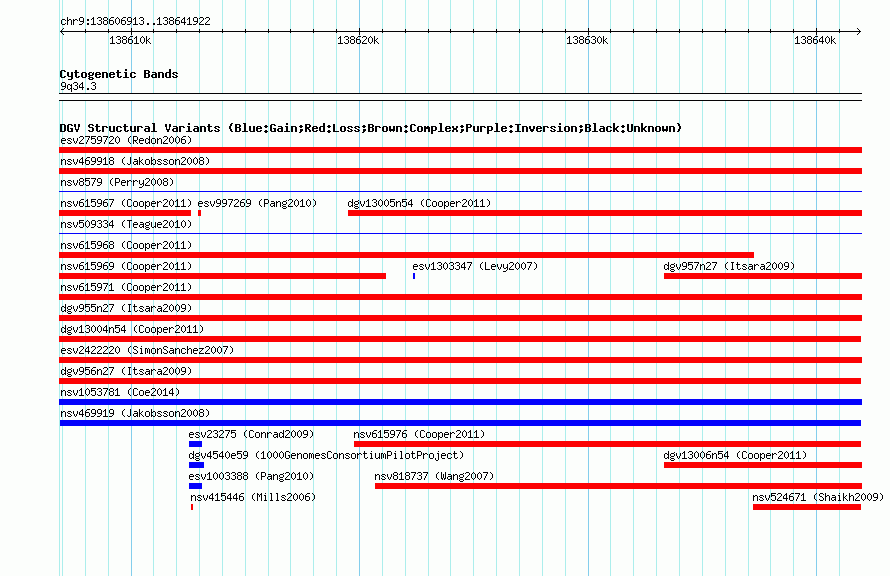890x576 pixels.
Task: Open dgv13005n54 (Cooper2011) variant label
Action: point(419,203)
